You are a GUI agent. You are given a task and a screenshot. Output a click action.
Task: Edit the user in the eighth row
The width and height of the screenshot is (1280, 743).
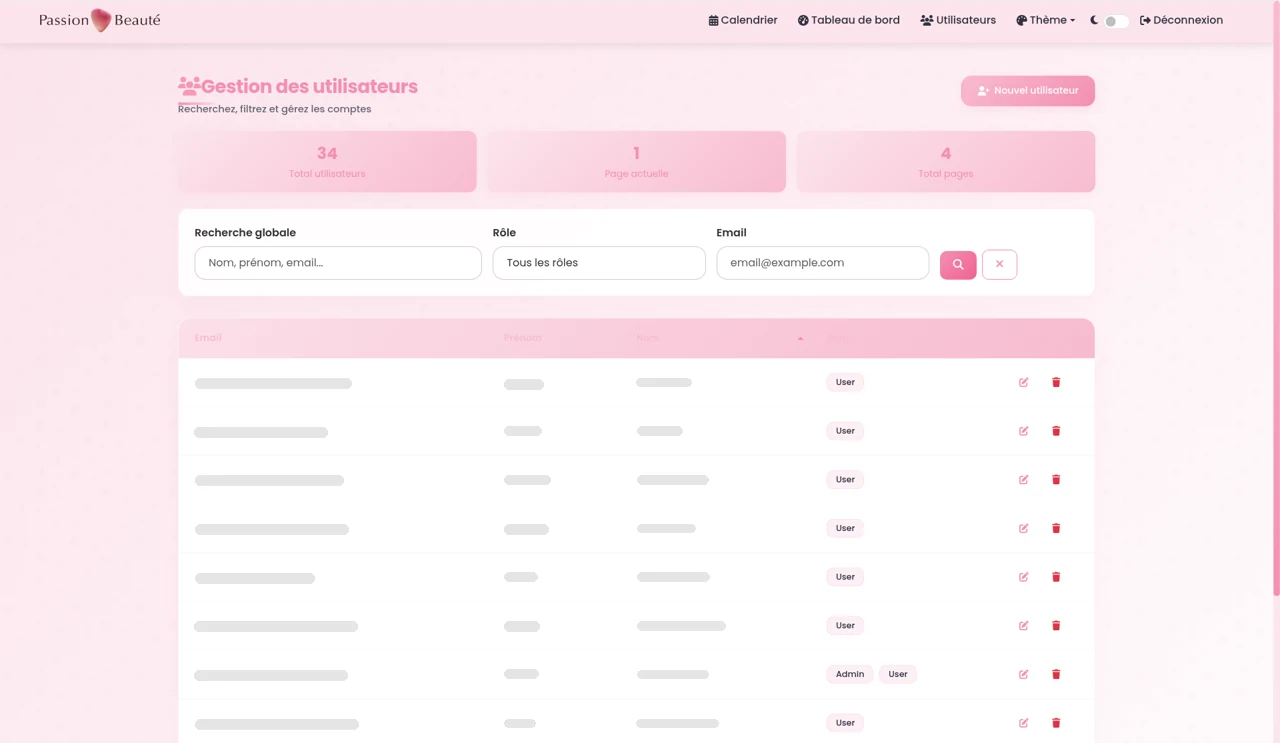click(x=1024, y=723)
